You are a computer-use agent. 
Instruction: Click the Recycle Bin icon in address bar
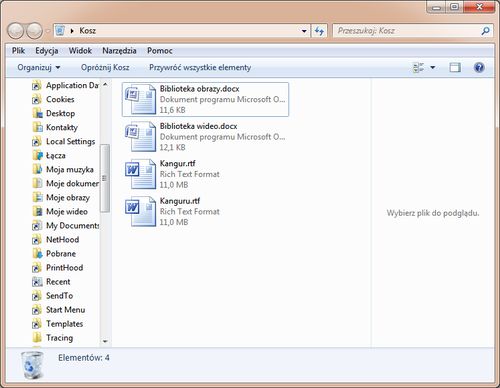(60, 31)
